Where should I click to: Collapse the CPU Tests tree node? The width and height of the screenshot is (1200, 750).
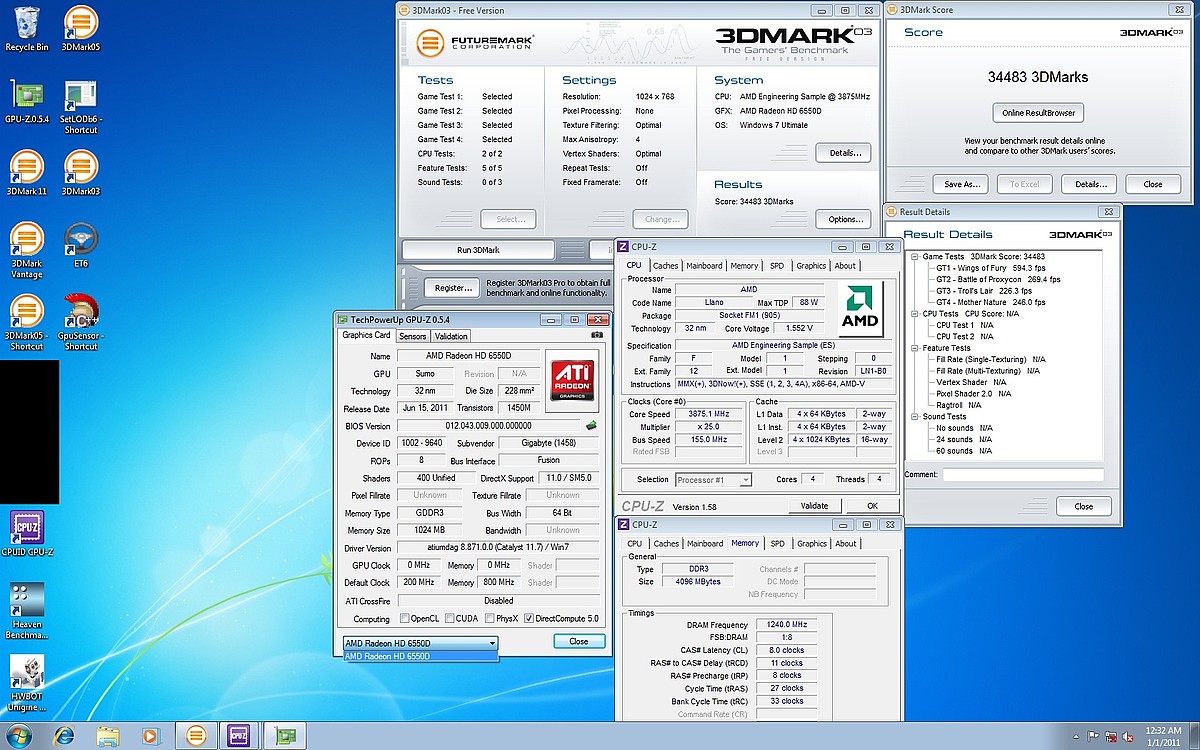tap(915, 314)
